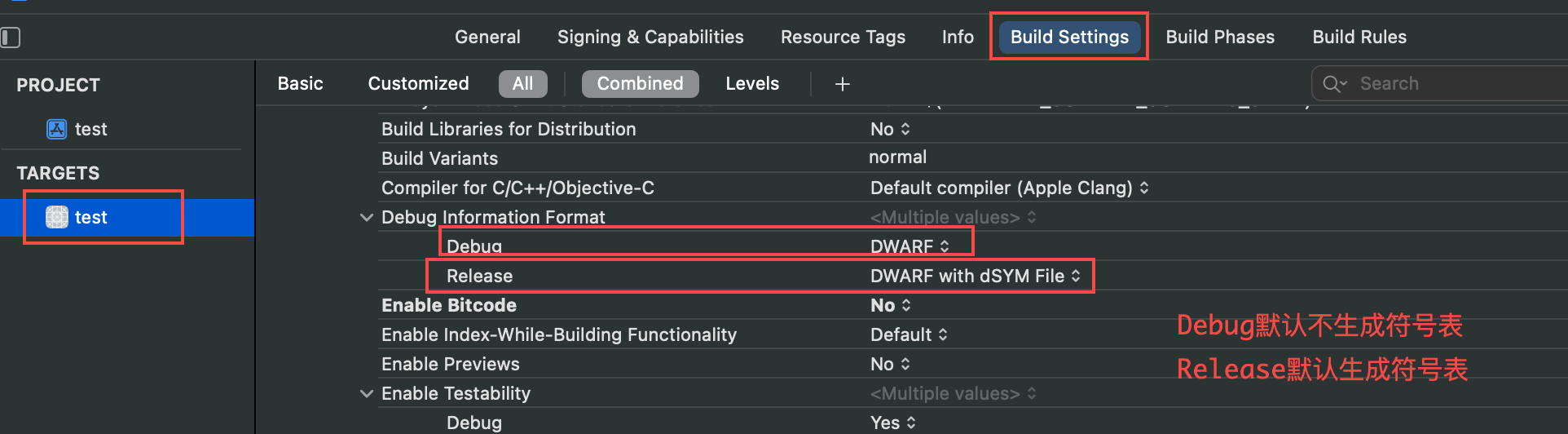Screen dimensions: 1568x434
Task: Click the search magnifier filter icon
Action: point(1334,84)
